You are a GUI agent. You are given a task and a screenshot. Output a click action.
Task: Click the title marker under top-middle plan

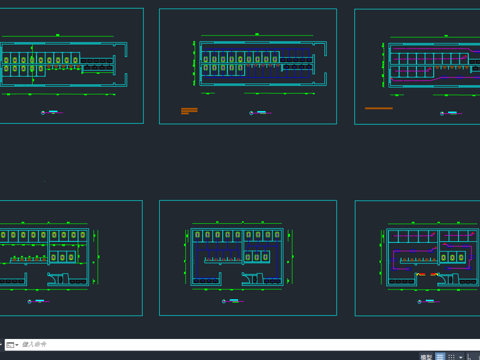point(260,113)
